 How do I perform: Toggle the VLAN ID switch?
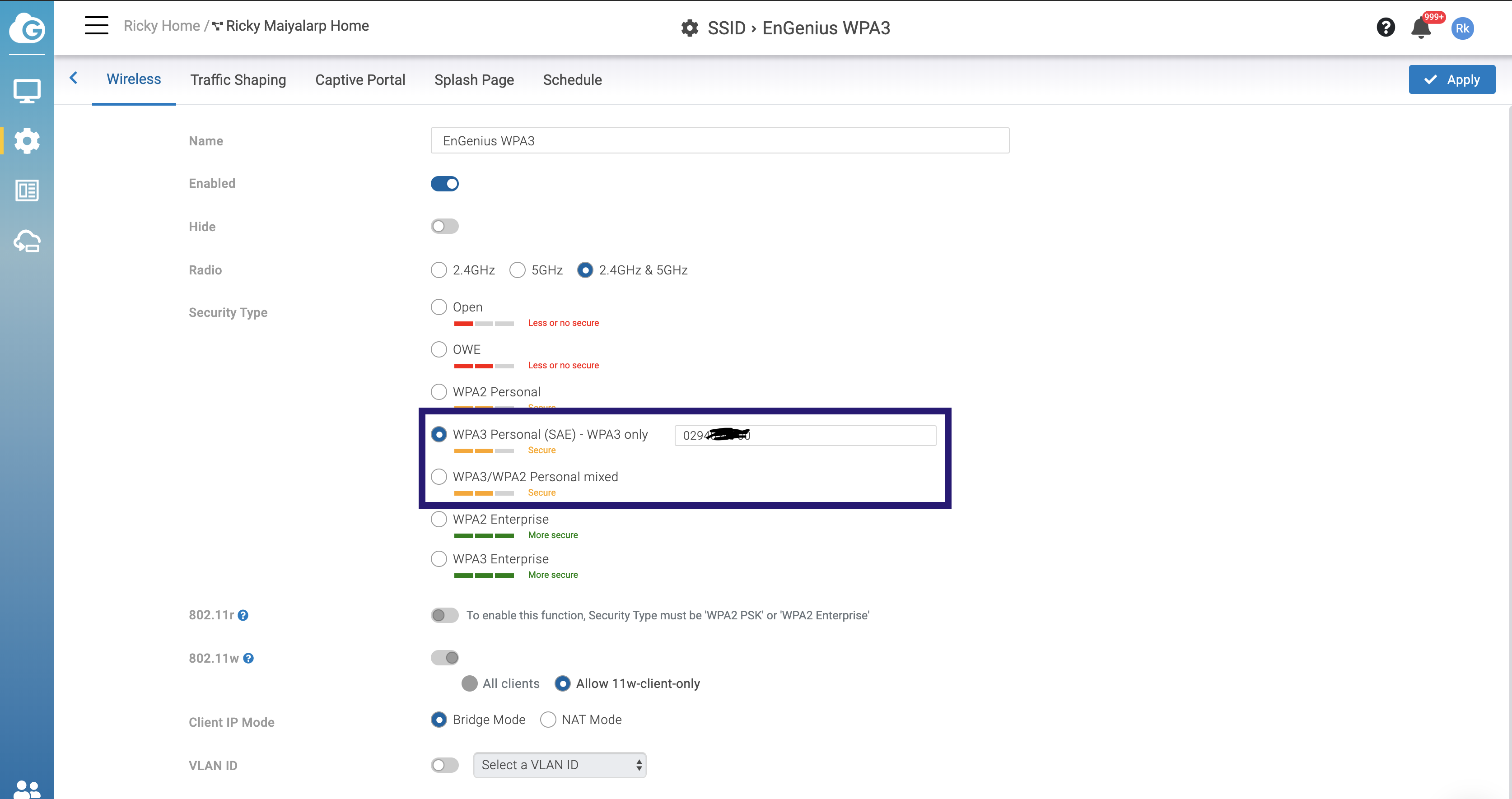[444, 766]
